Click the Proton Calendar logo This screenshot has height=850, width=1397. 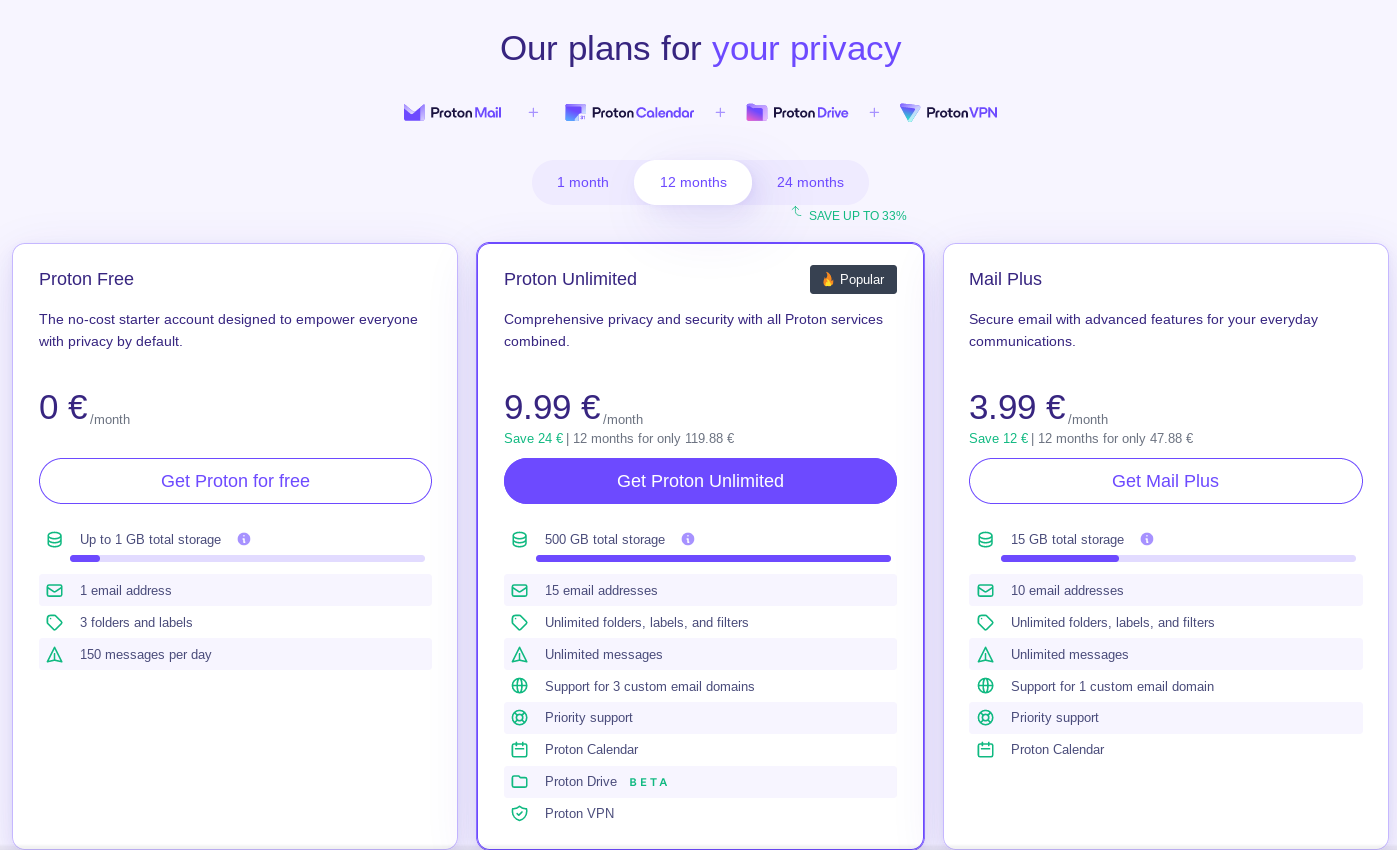629,113
